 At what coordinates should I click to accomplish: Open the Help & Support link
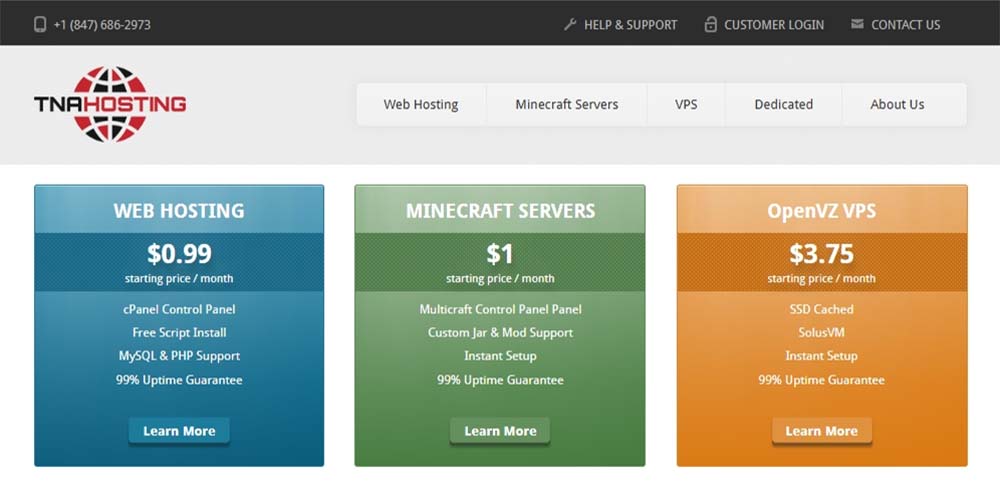point(631,25)
